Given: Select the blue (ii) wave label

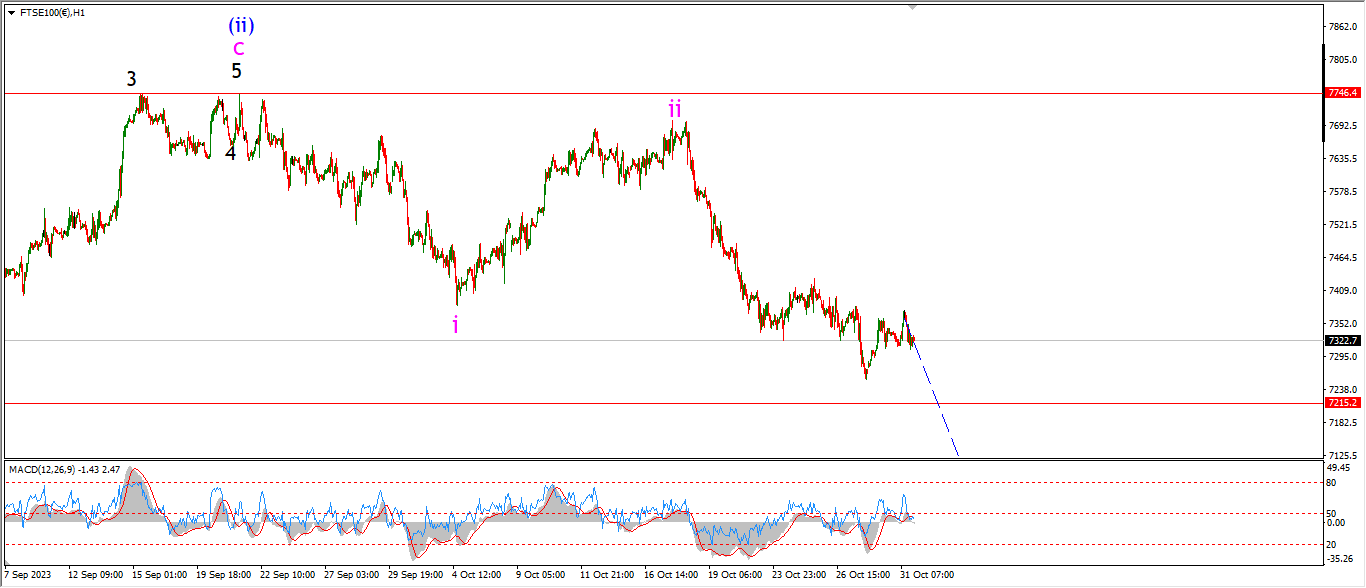Looking at the screenshot, I should point(240,24).
